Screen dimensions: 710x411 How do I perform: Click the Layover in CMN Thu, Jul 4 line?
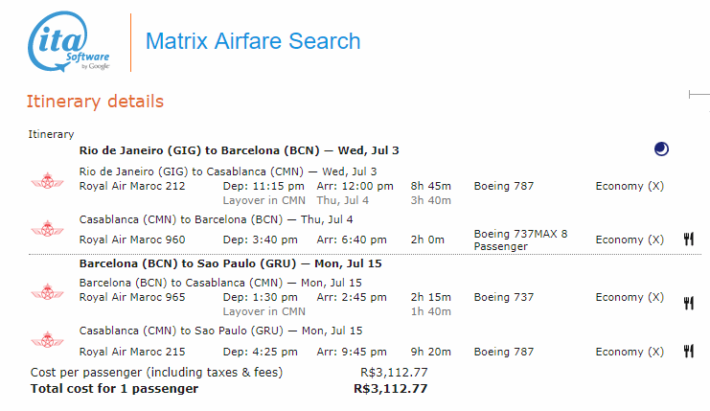tap(296, 201)
